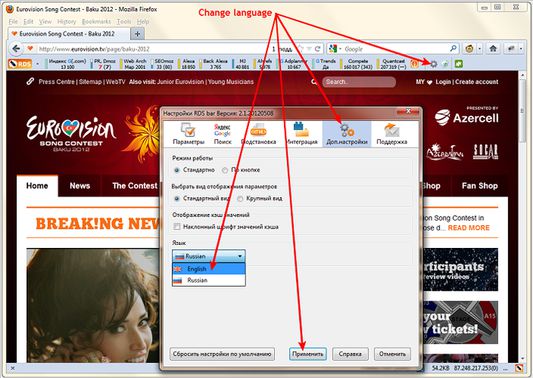Open the Firefox Help menu

tap(143, 22)
